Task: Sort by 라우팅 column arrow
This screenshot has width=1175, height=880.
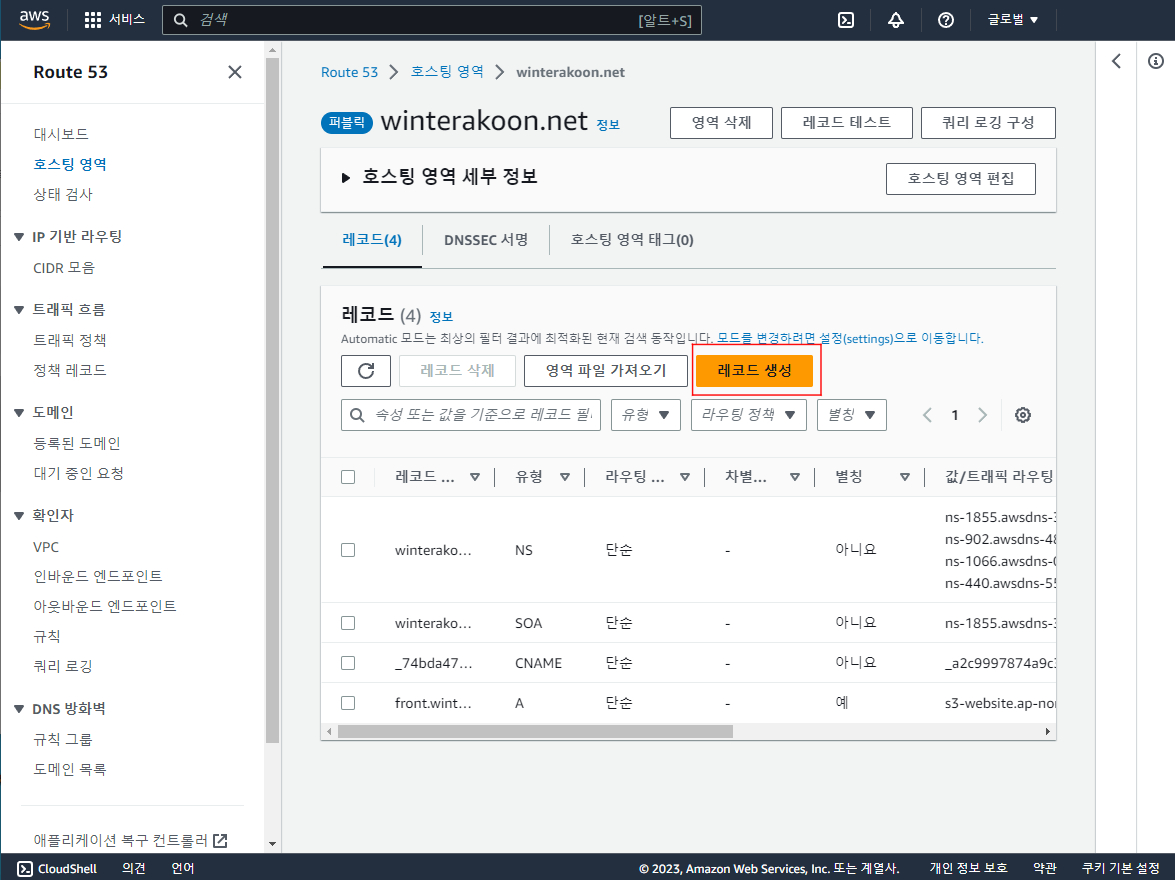Action: 685,477
